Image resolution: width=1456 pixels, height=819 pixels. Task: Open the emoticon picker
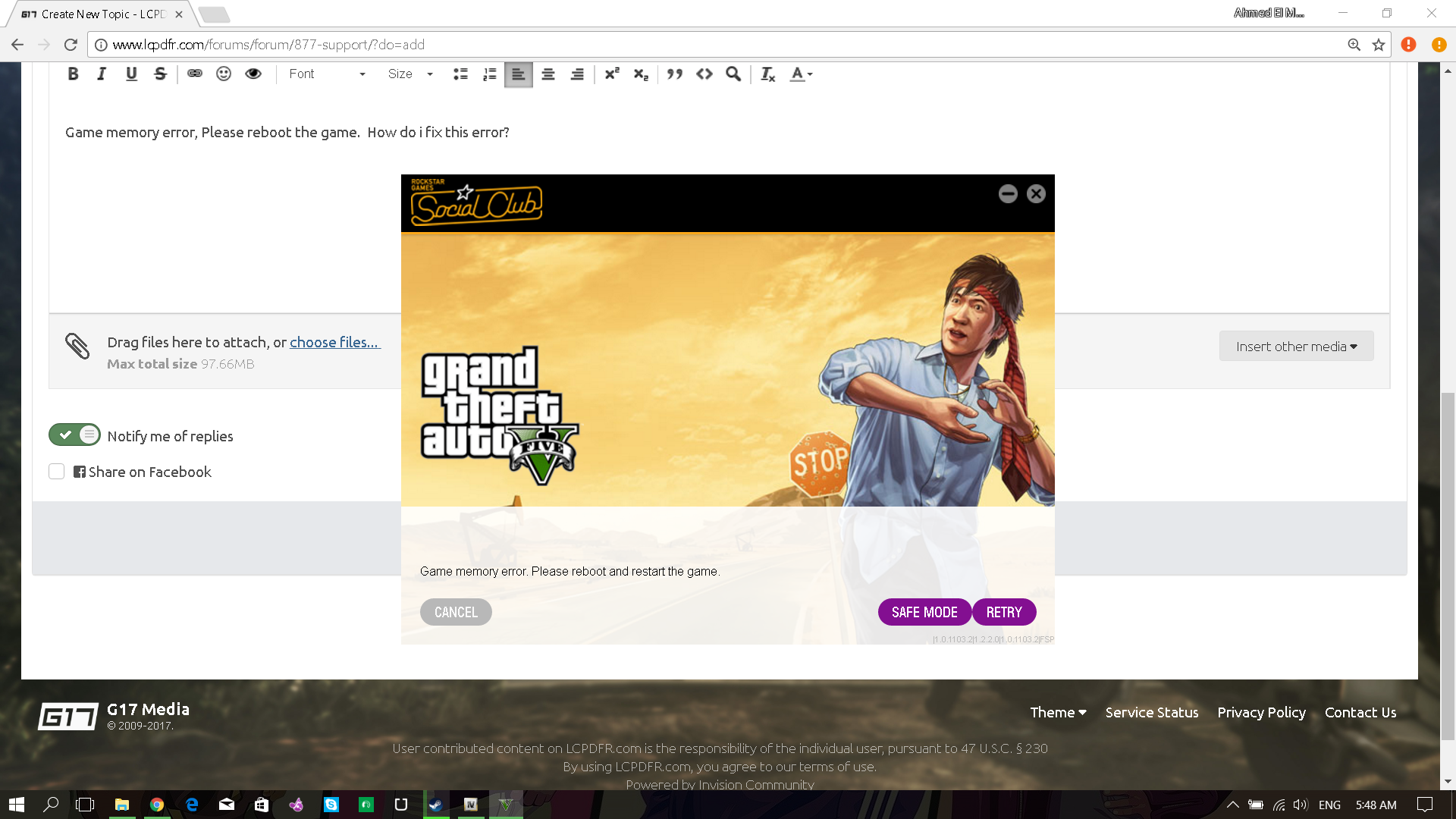click(224, 74)
